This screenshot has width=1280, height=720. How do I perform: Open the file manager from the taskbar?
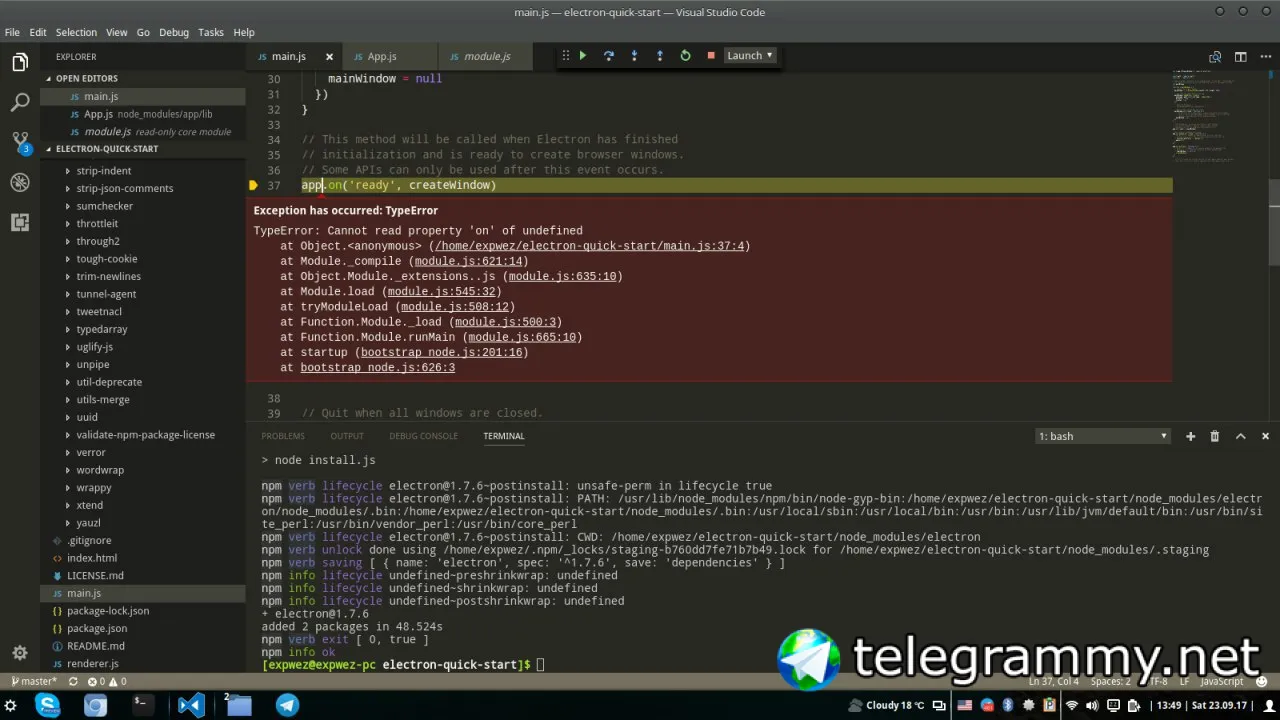238,705
